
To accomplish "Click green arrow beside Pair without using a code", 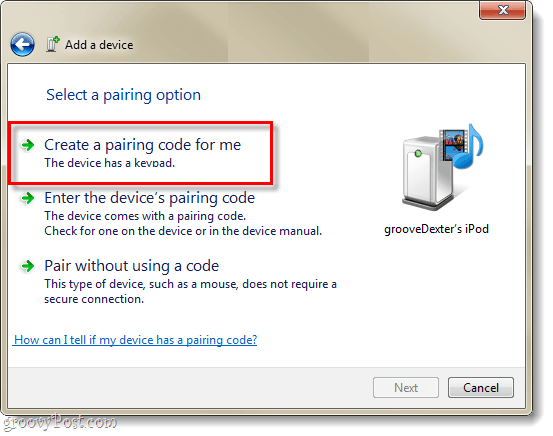I will pyautogui.click(x=28, y=266).
